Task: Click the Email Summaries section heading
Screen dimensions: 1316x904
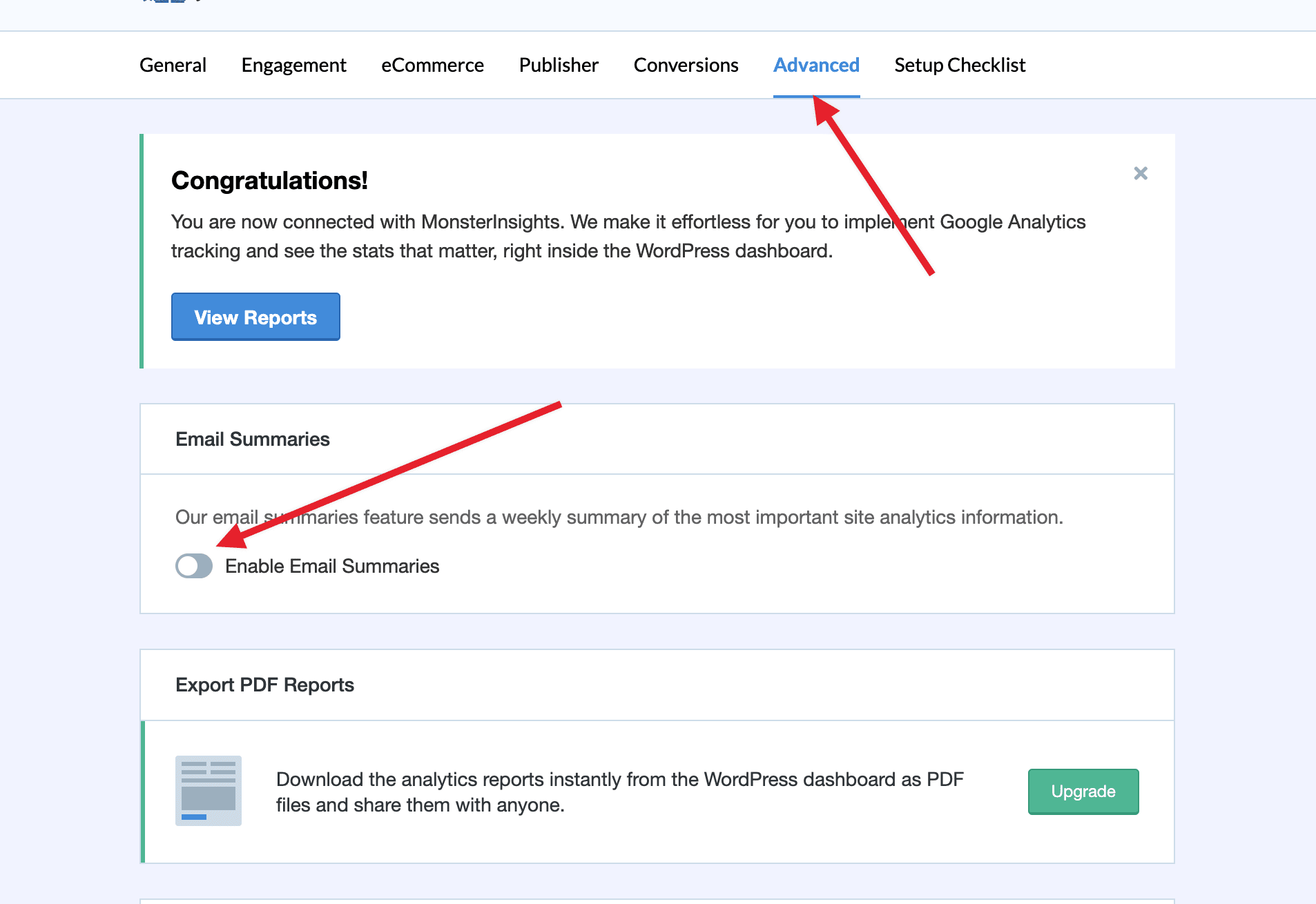Action: [x=253, y=439]
